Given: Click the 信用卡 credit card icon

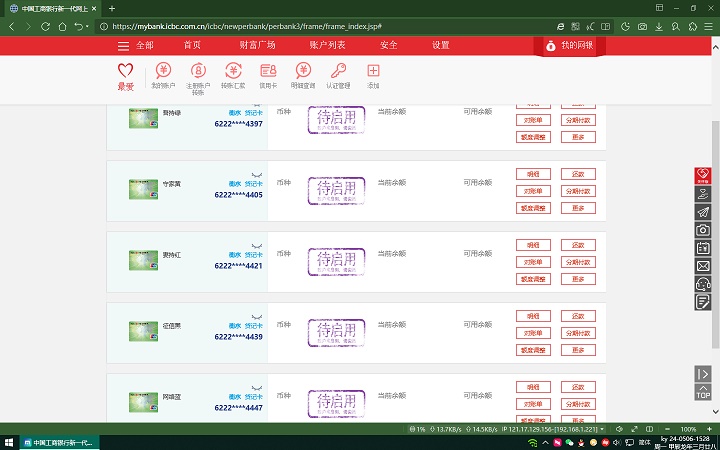Looking at the screenshot, I should pos(268,75).
